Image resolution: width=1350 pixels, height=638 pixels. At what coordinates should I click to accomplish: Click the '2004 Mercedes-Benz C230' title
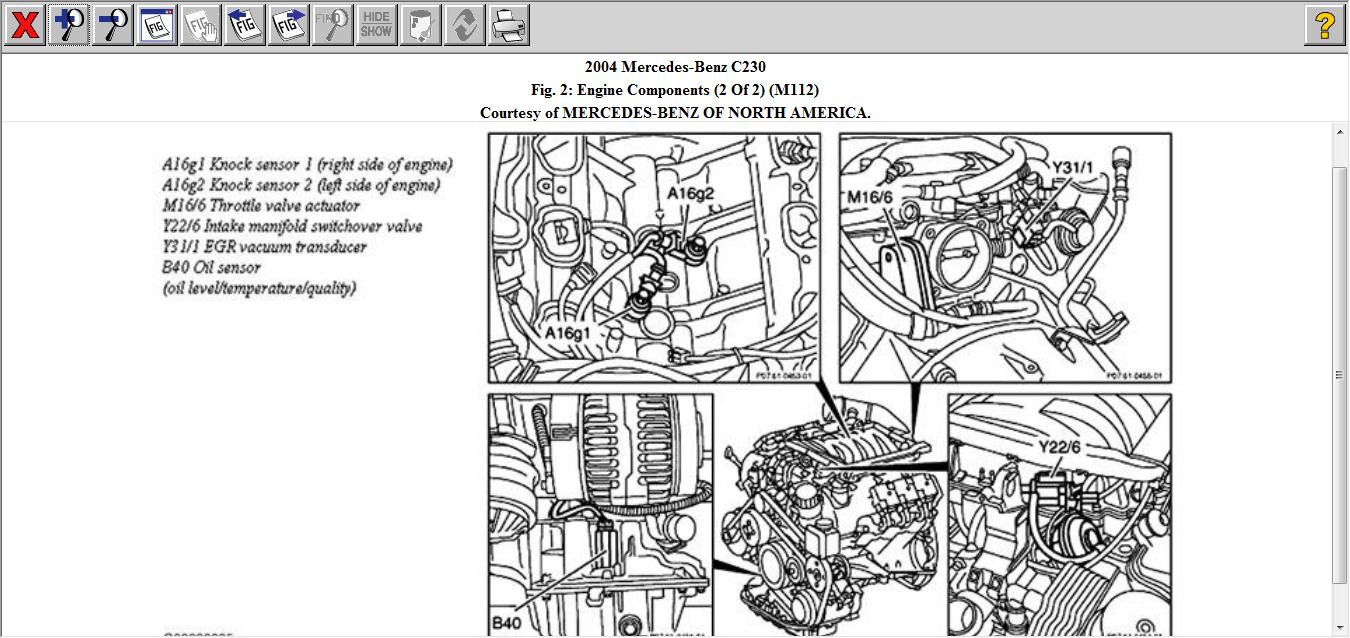(675, 67)
